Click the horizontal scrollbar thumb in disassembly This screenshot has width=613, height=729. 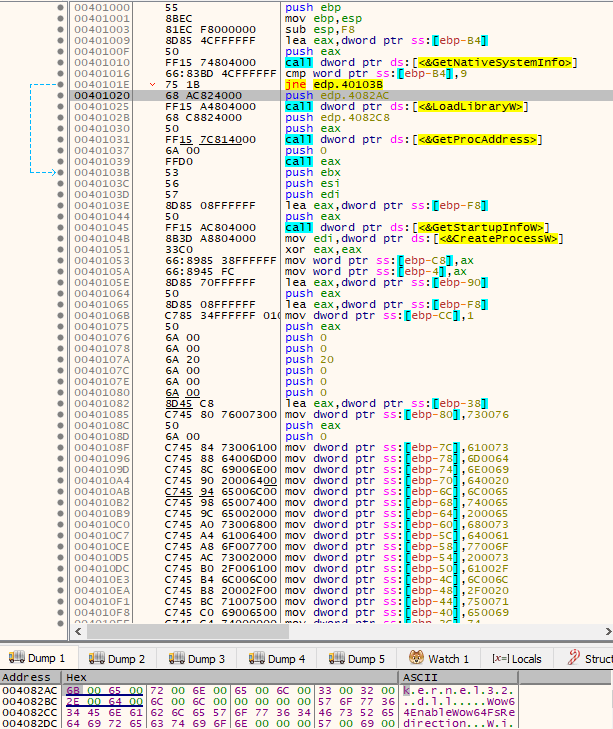(188, 631)
